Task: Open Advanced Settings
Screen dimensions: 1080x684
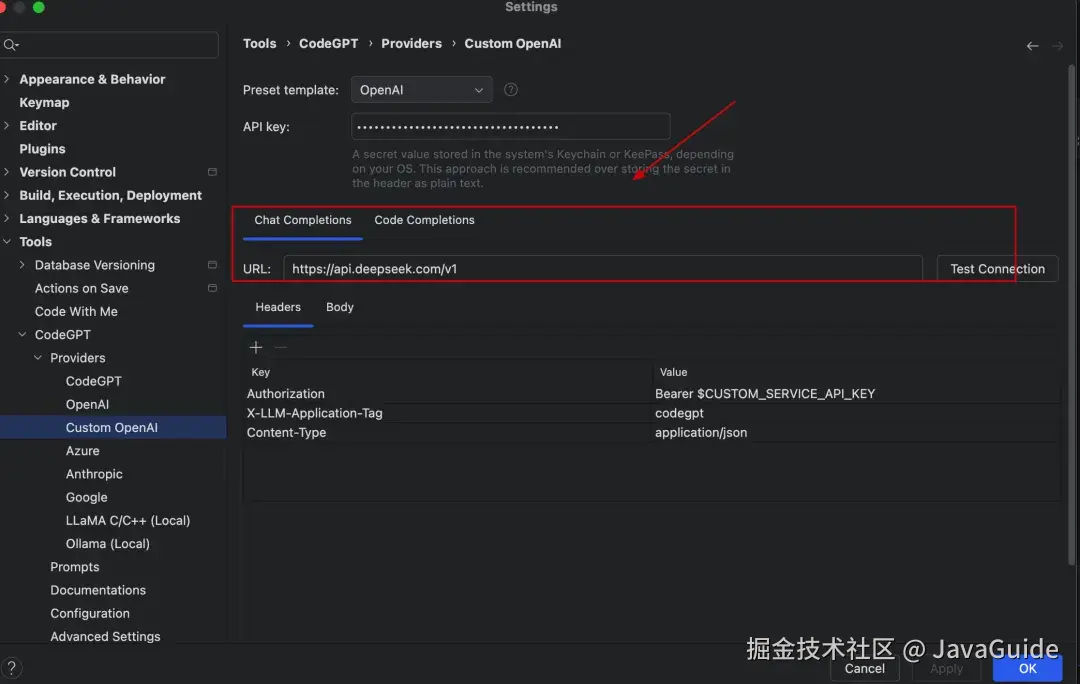Action: tap(105, 636)
